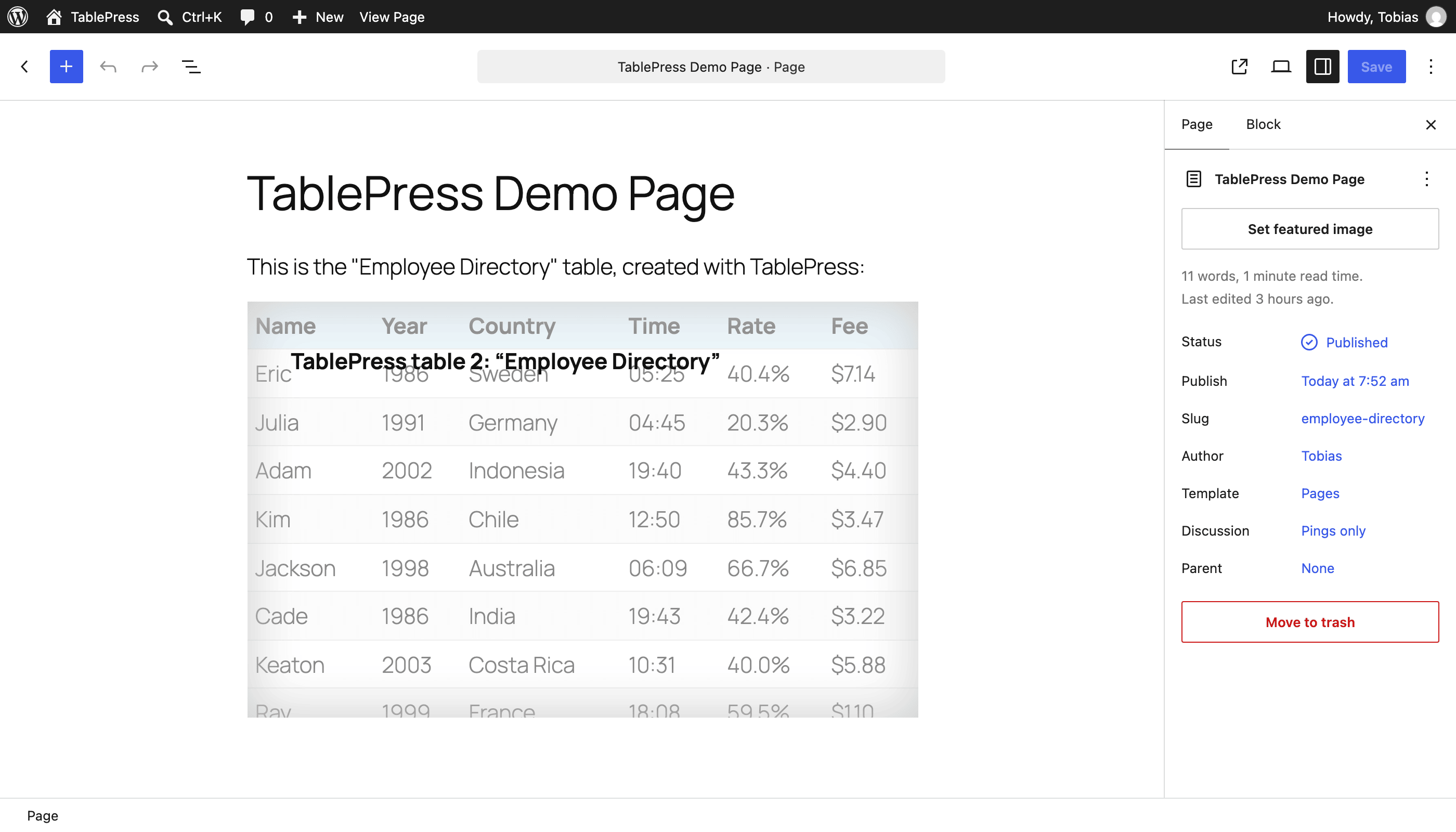Go back using the left chevron
Viewport: 1456px width, 832px height.
click(24, 66)
